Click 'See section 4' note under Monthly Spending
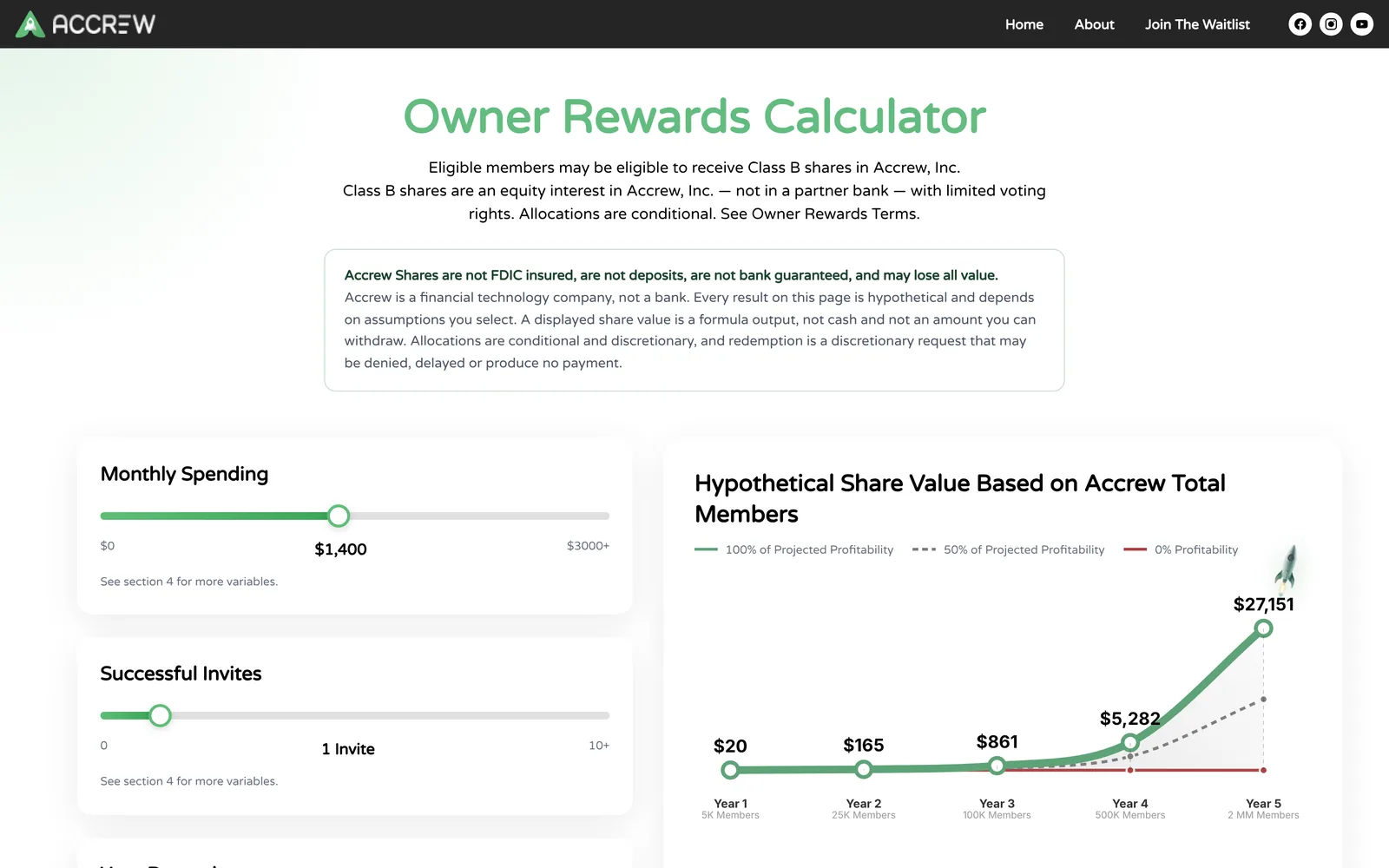 coord(189,582)
